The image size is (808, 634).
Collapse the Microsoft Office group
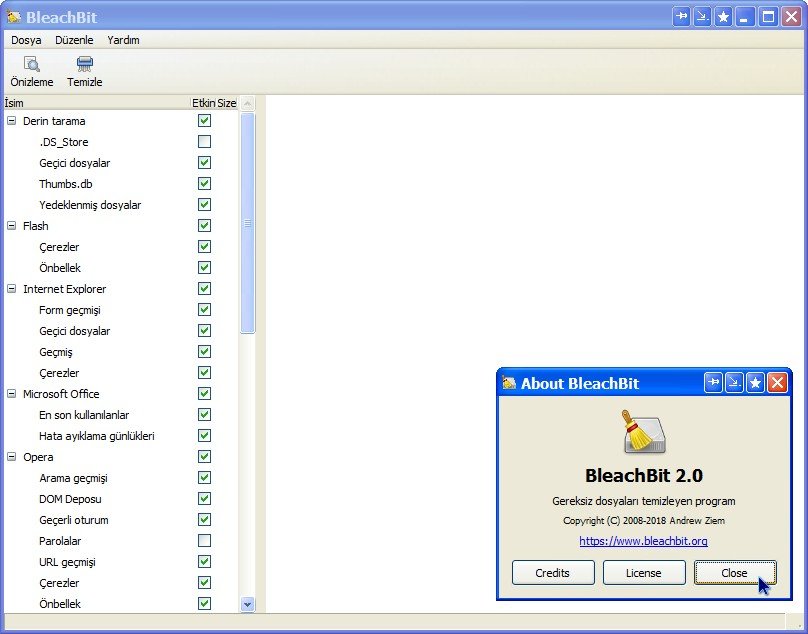pos(11,394)
